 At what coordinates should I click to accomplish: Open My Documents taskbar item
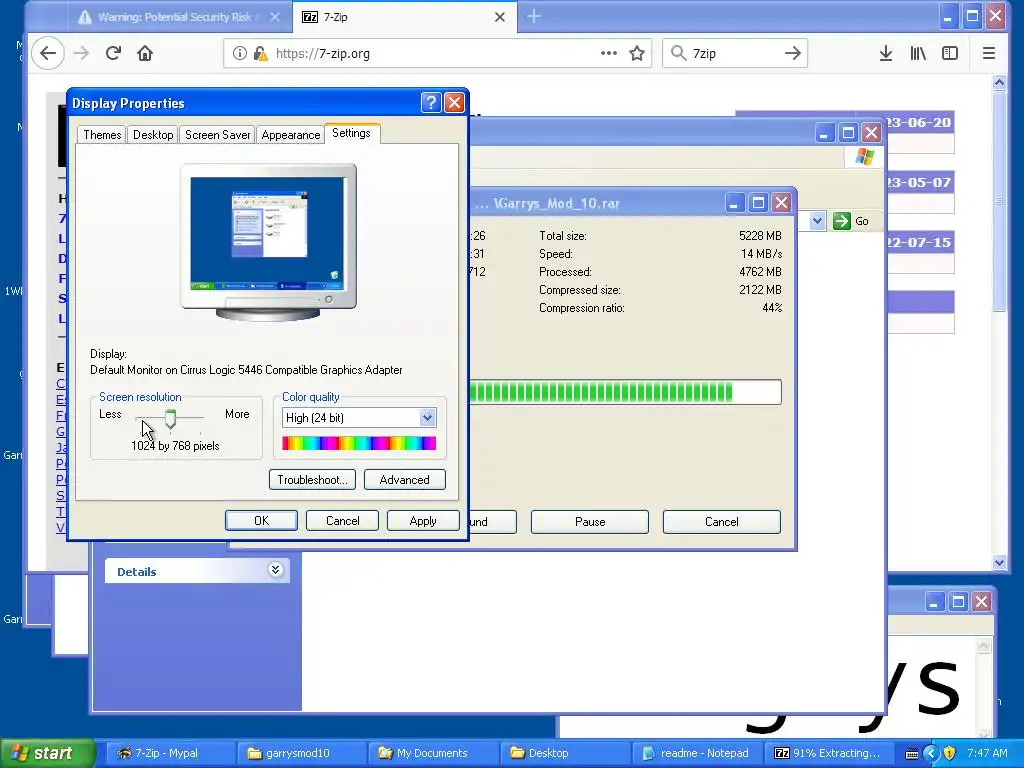click(x=432, y=753)
